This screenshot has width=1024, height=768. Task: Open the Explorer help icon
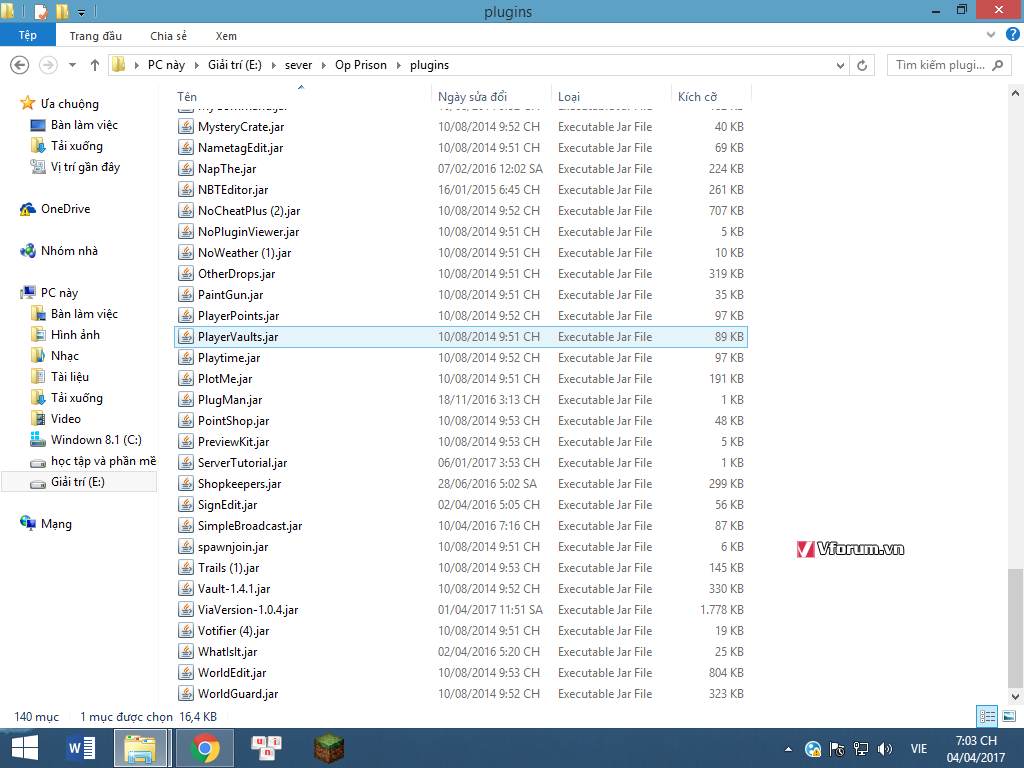click(1013, 34)
